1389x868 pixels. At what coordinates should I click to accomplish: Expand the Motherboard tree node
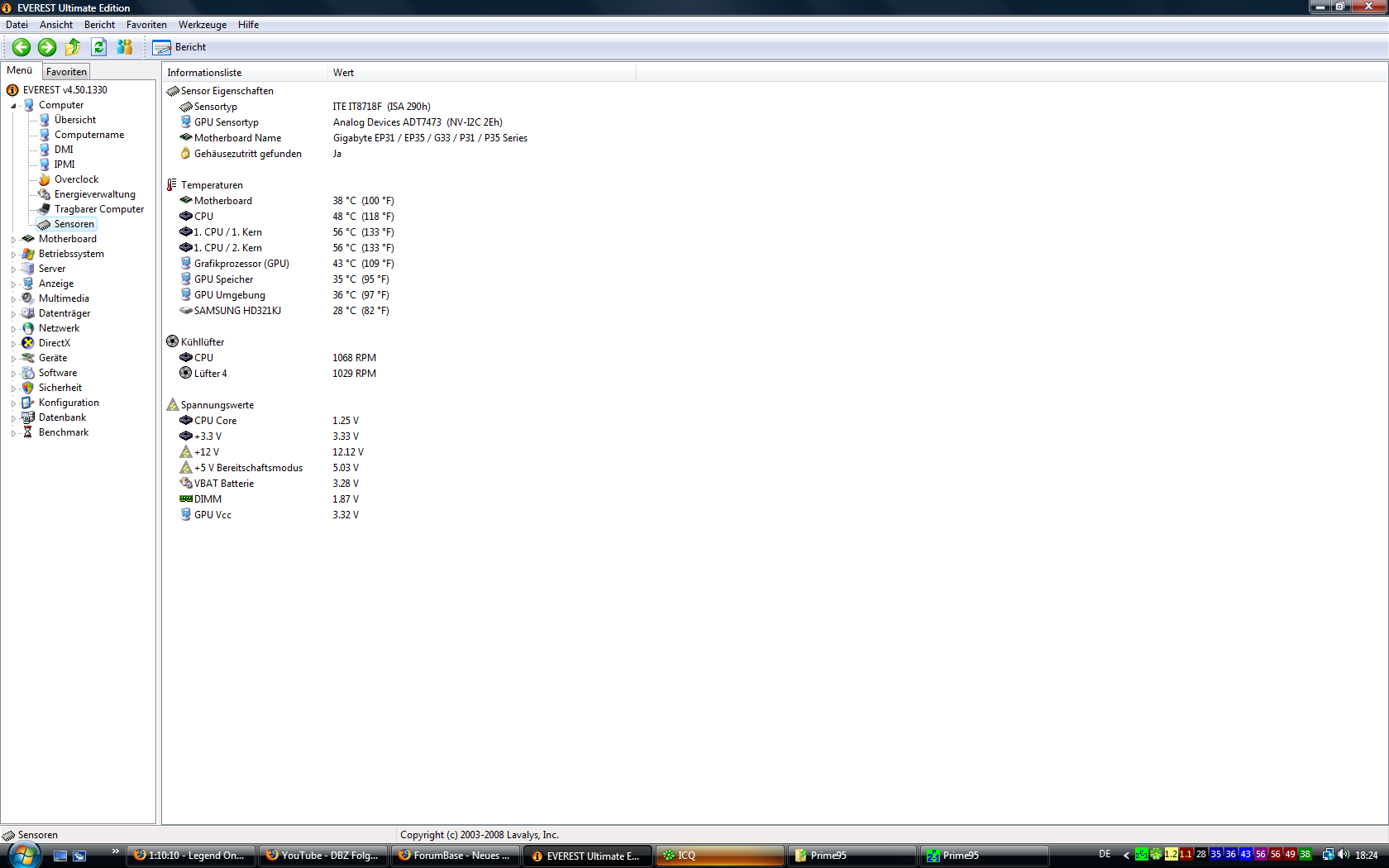13,240
